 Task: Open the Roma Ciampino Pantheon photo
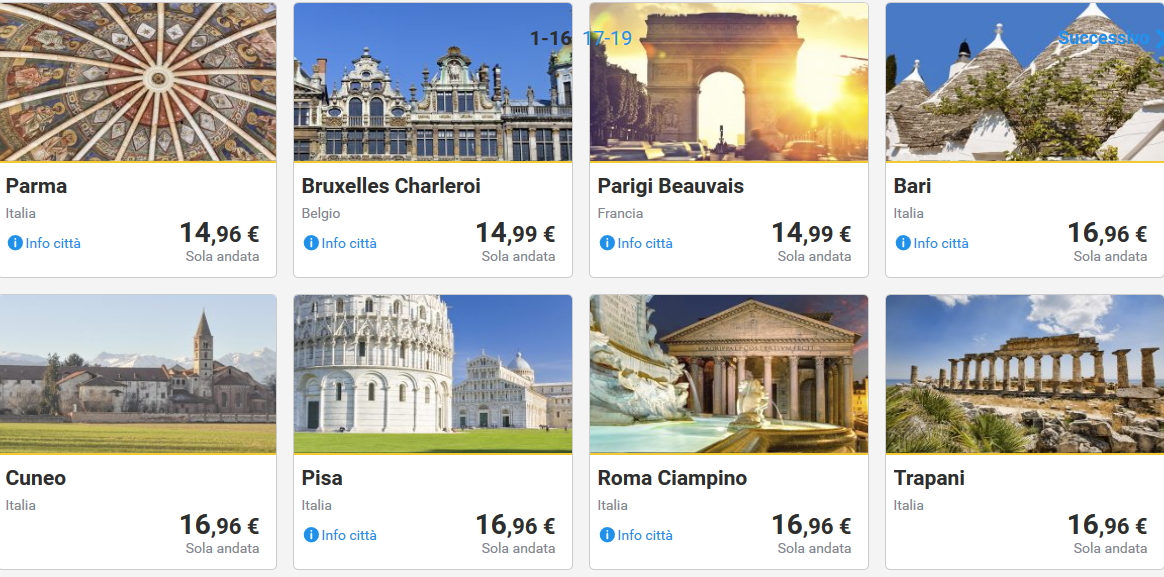click(728, 374)
